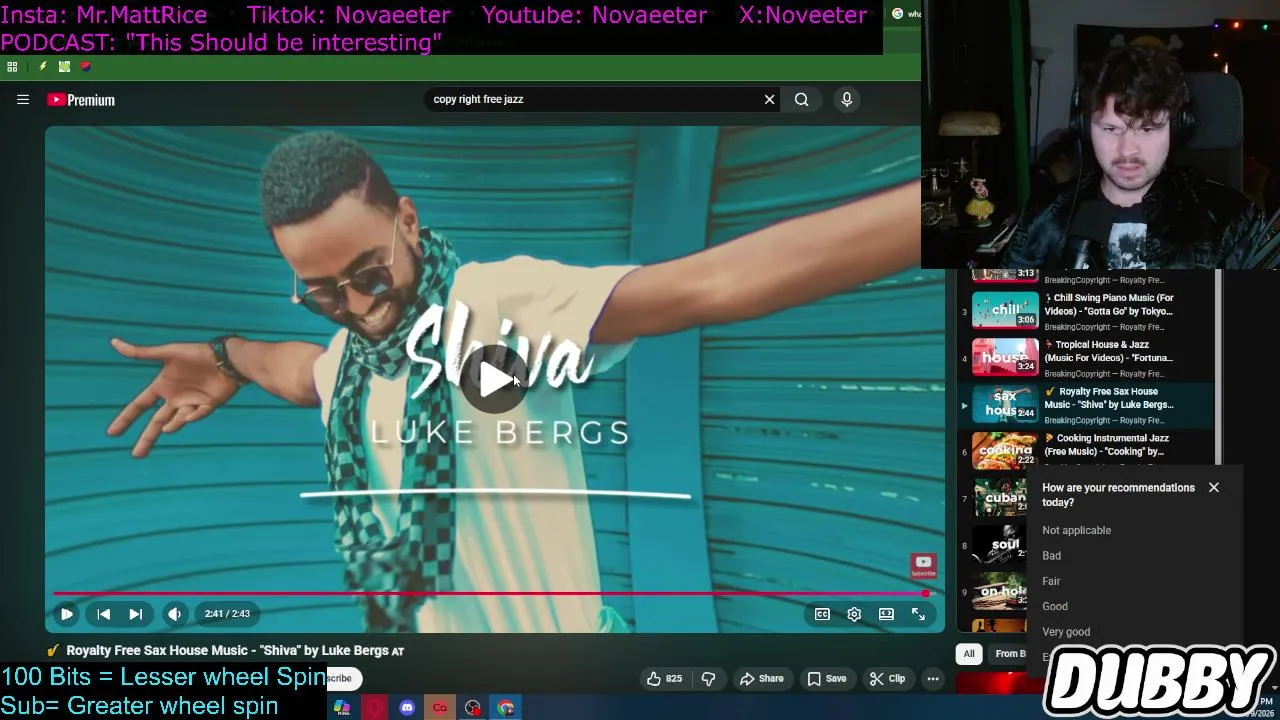Screen dimensions: 1280x720
Task: Open the 'Ca' app in the taskbar
Action: coord(440,708)
